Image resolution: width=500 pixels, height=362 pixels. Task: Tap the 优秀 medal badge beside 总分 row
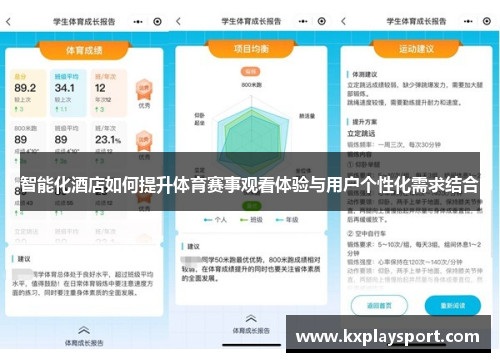(144, 90)
